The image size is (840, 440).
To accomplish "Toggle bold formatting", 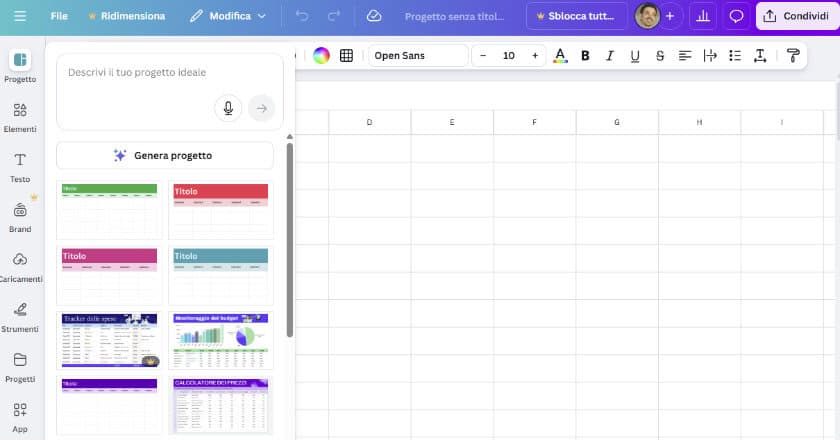I will pos(585,55).
